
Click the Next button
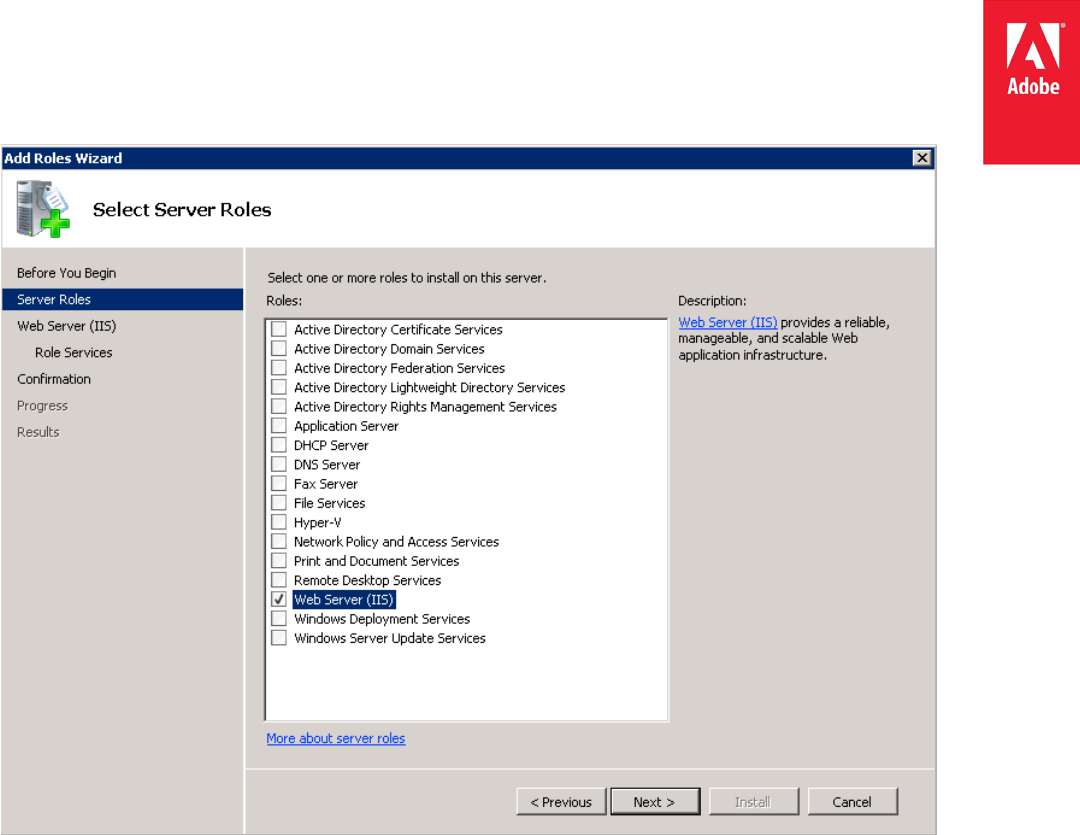(655, 801)
